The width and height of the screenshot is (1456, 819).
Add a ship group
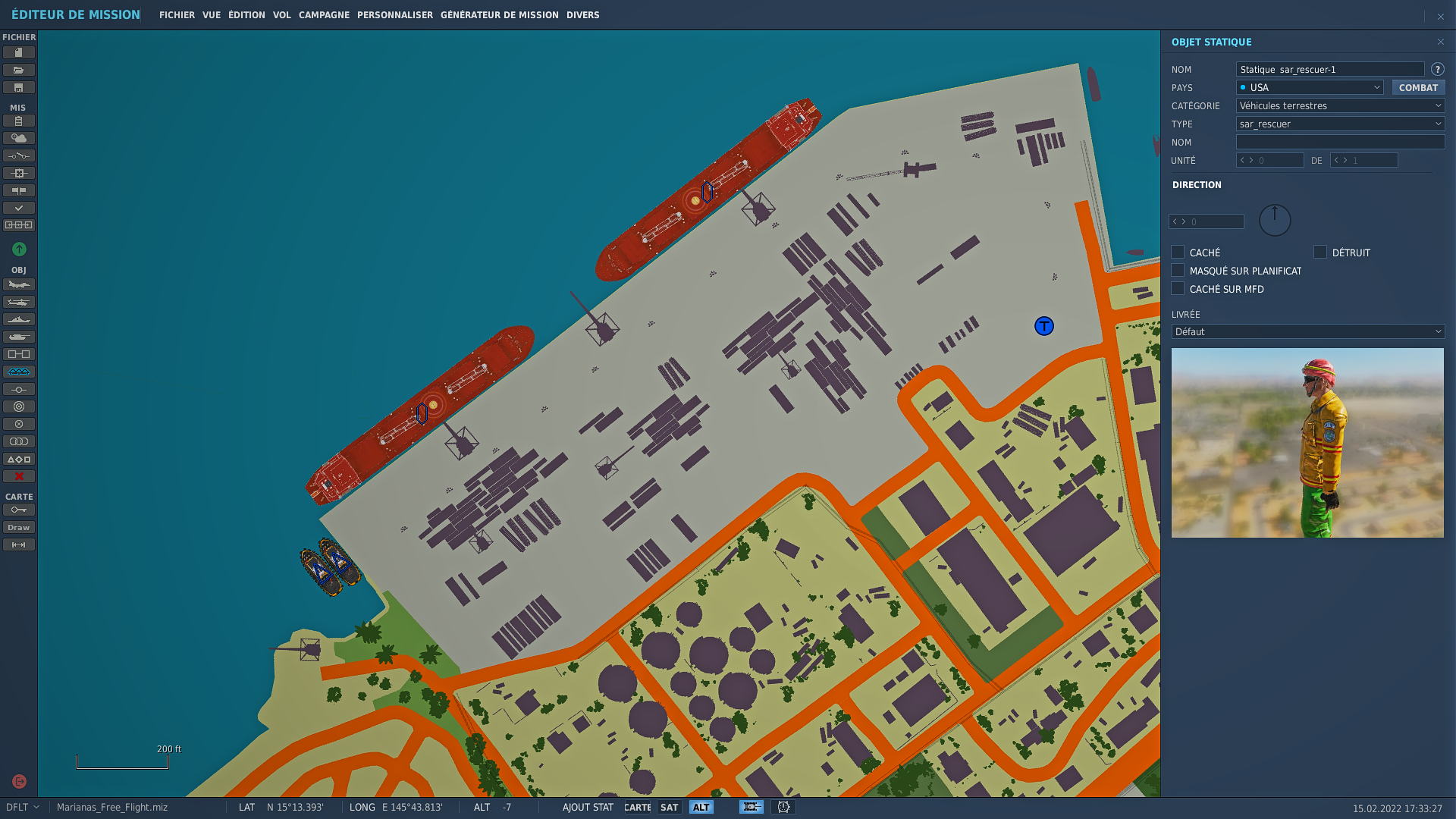click(19, 319)
